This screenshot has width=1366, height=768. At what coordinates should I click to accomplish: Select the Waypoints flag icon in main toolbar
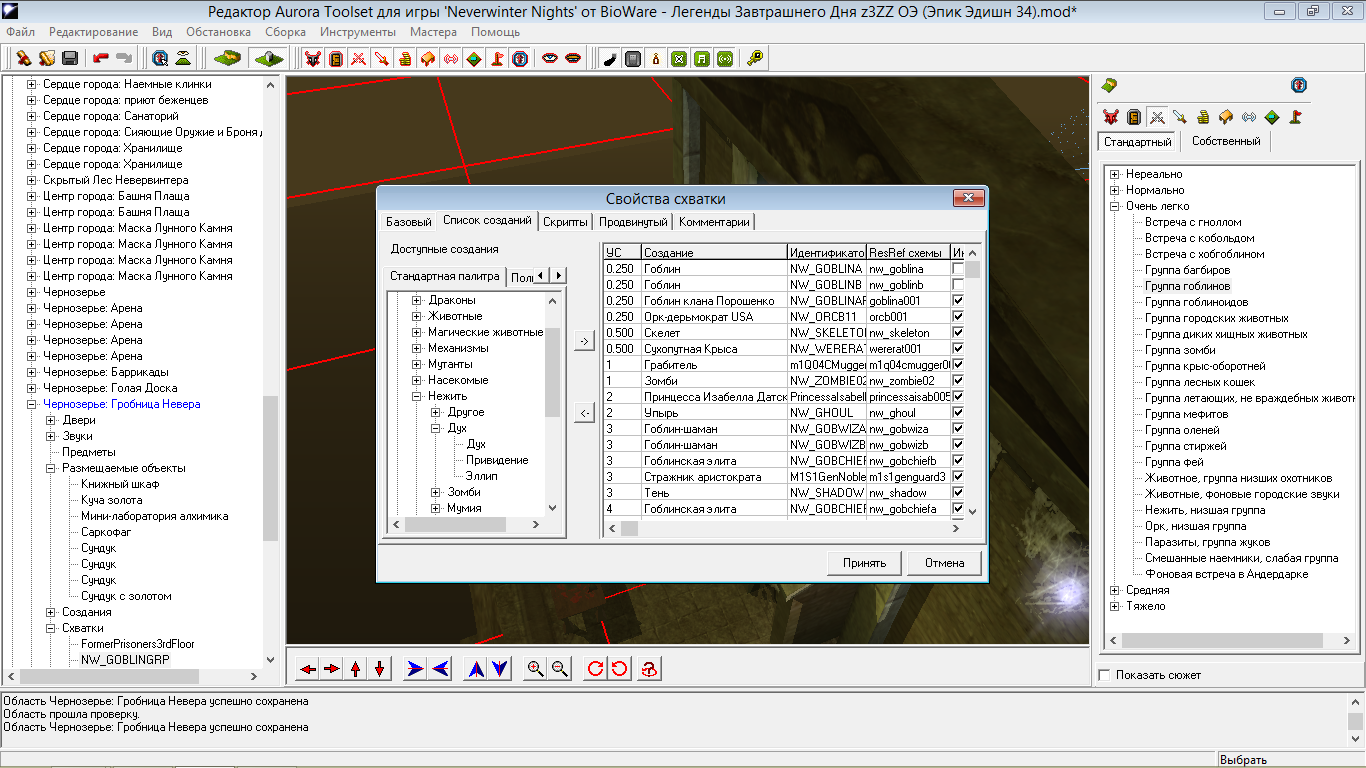tap(497, 59)
